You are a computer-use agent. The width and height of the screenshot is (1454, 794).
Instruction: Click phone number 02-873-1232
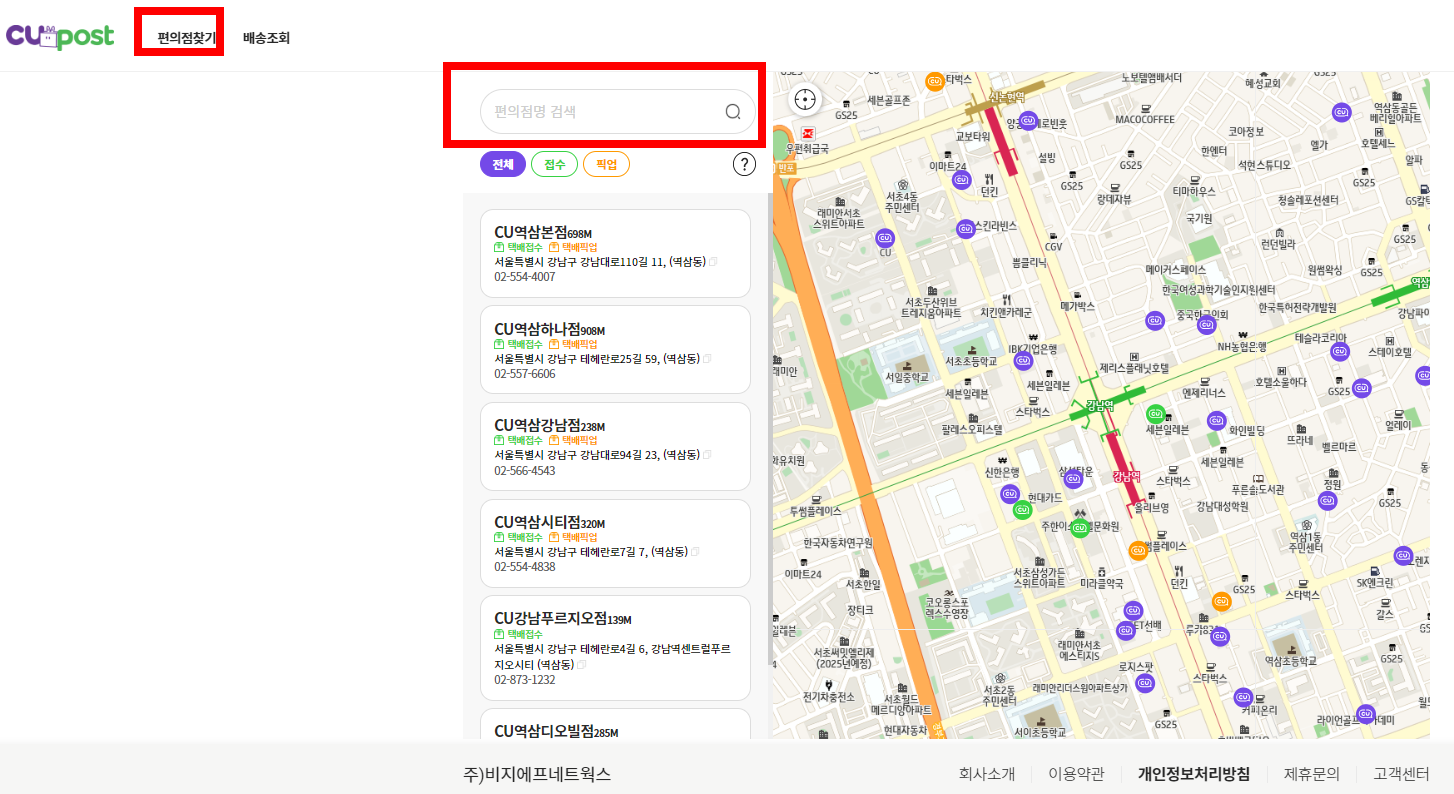click(x=525, y=679)
